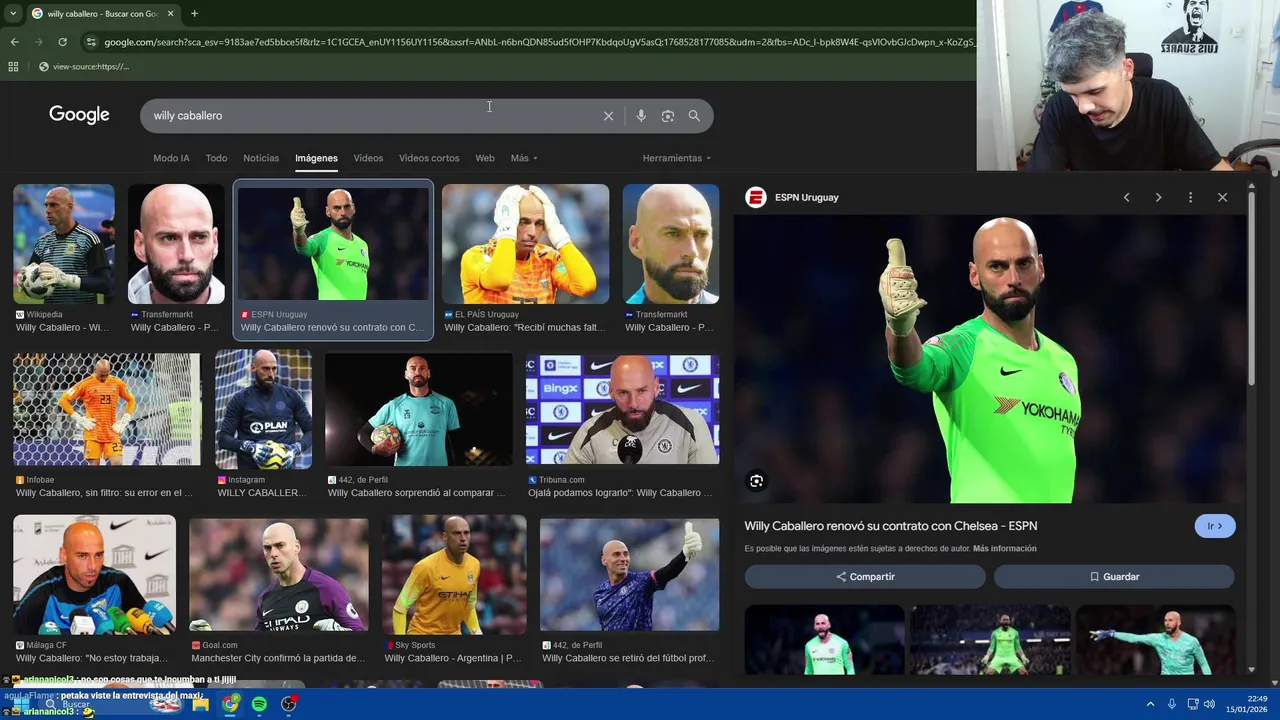Open the view-source bookmark
This screenshot has width=1280, height=720.
click(x=84, y=67)
